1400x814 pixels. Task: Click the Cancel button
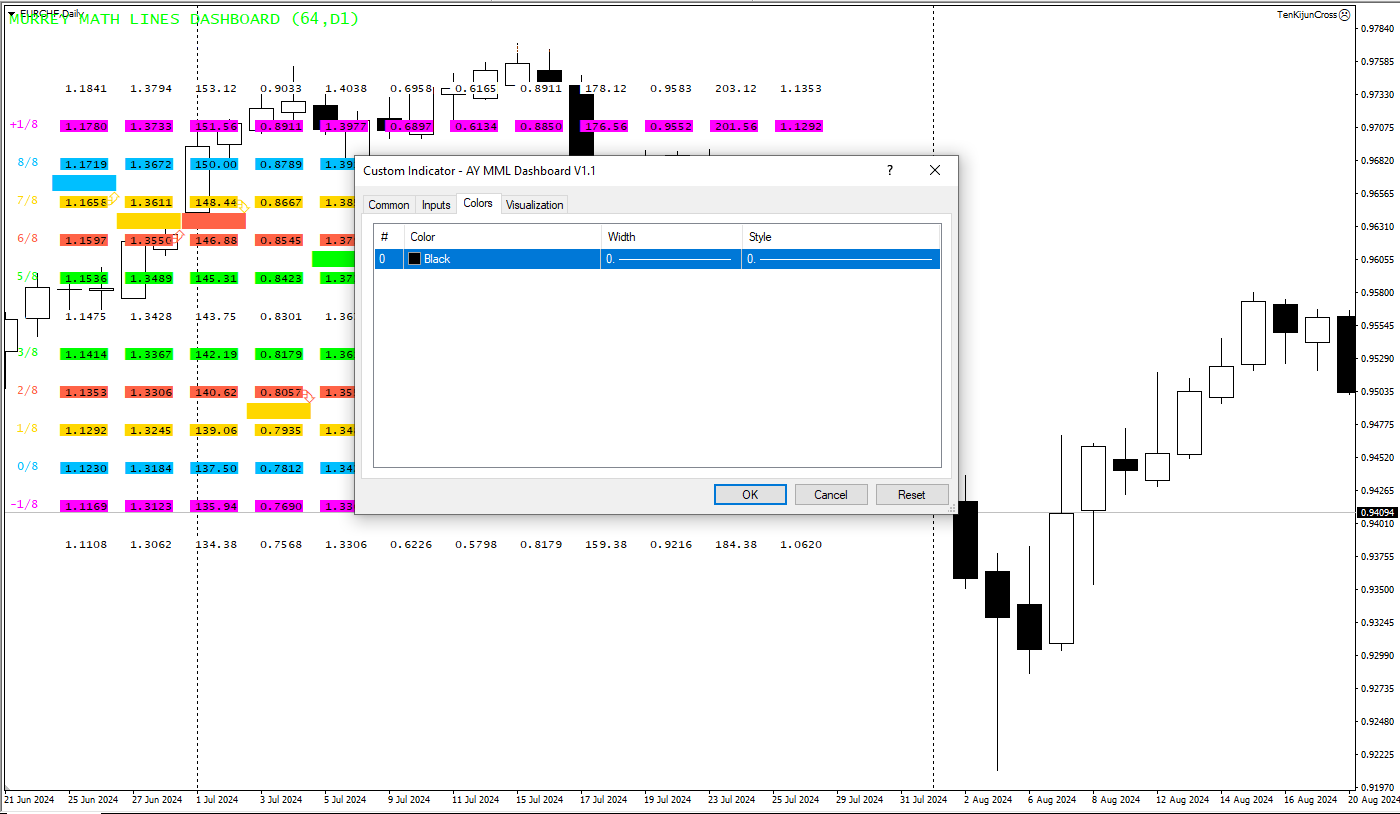click(831, 494)
